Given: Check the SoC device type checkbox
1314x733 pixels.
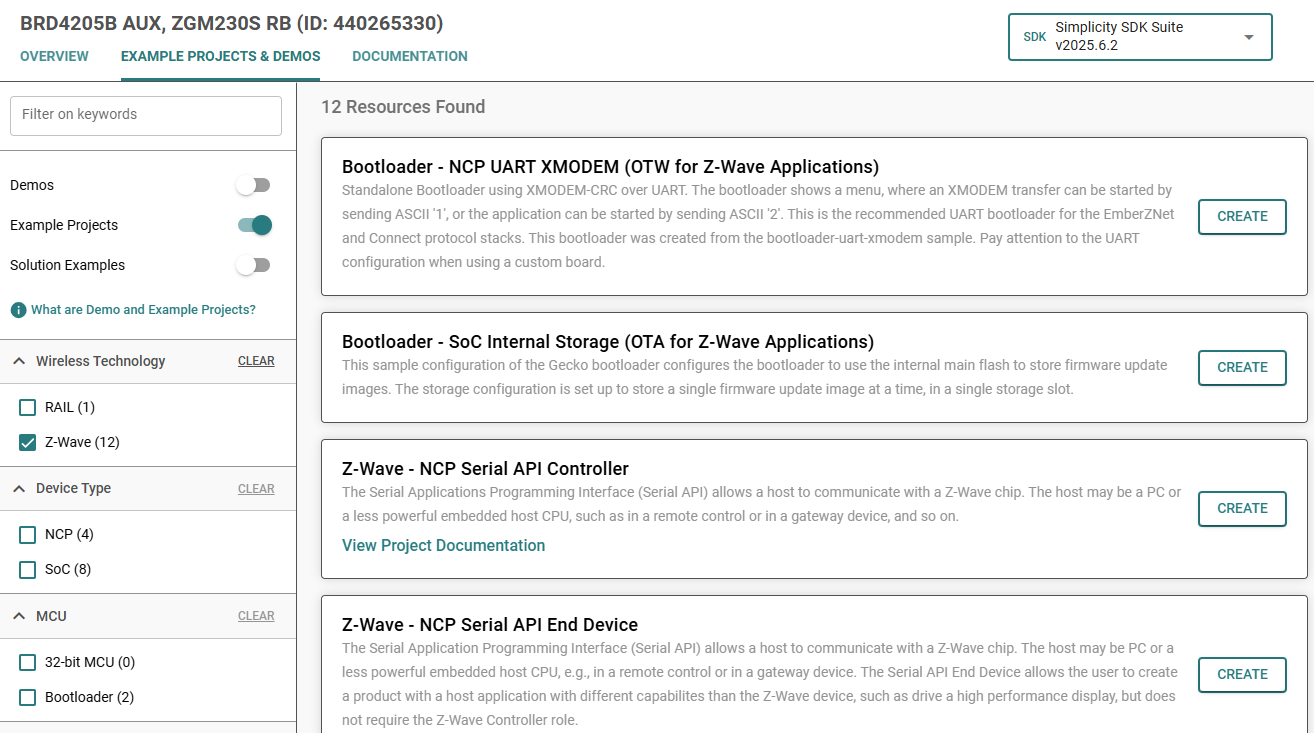Looking at the screenshot, I should pyautogui.click(x=27, y=569).
